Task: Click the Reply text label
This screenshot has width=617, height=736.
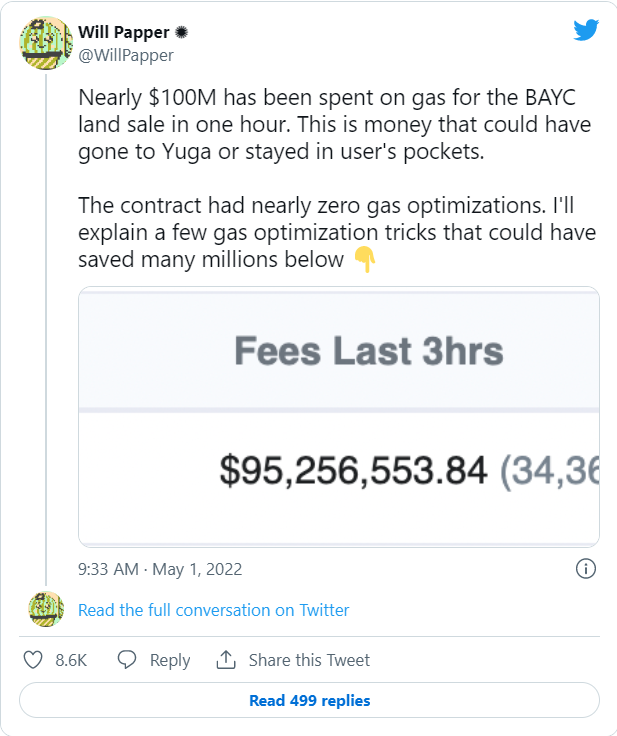Action: (x=169, y=660)
